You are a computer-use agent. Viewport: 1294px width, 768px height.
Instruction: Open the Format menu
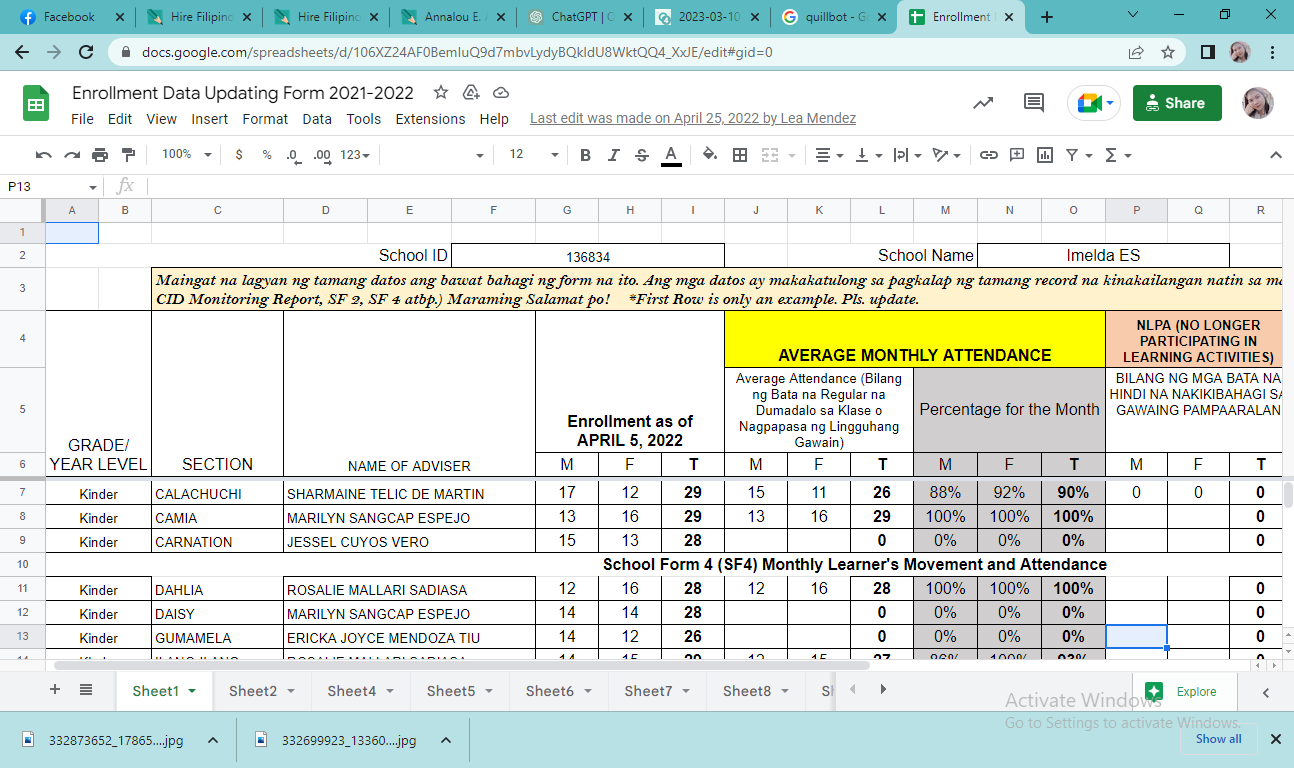(x=265, y=119)
